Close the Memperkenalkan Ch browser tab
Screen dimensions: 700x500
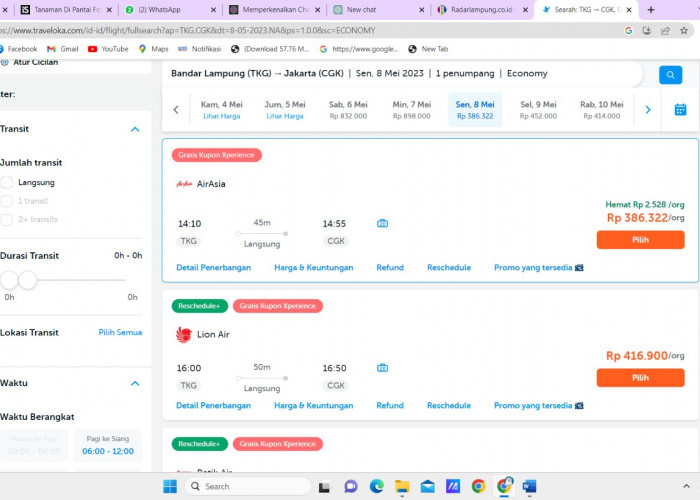[317, 9]
